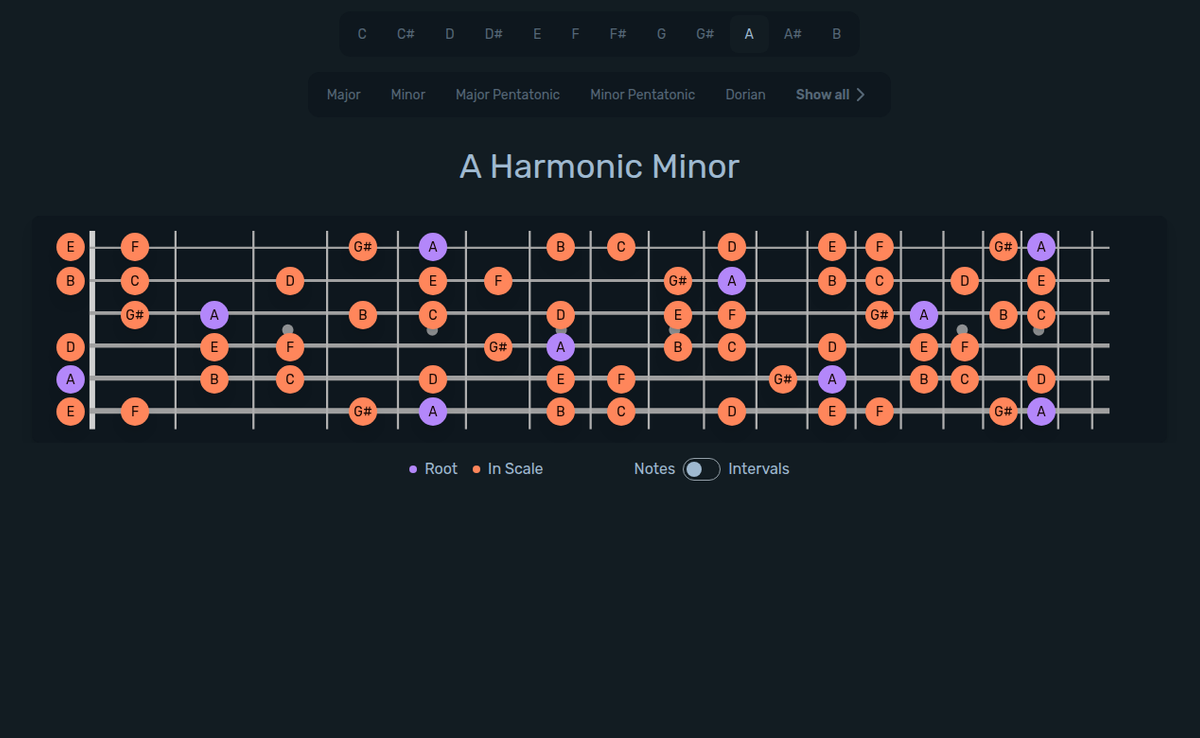1200x738 pixels.
Task: Click the C note at eighth fret, low E string
Action: pyautogui.click(x=620, y=411)
